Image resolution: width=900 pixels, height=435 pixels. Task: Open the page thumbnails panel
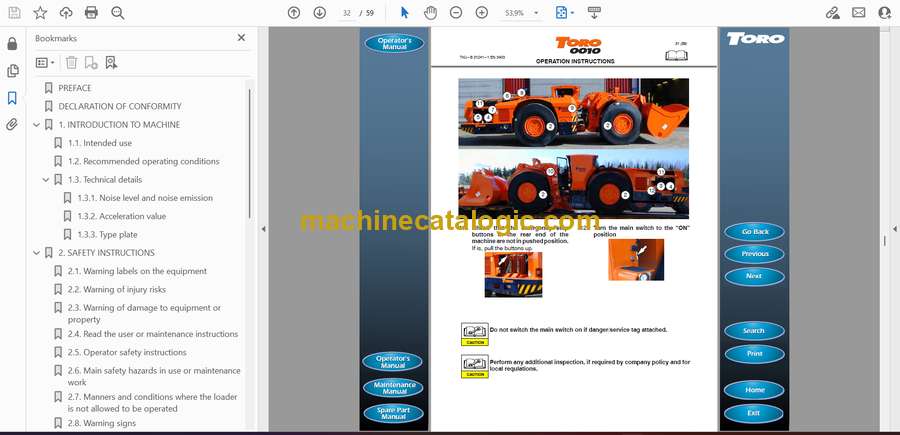click(x=12, y=71)
